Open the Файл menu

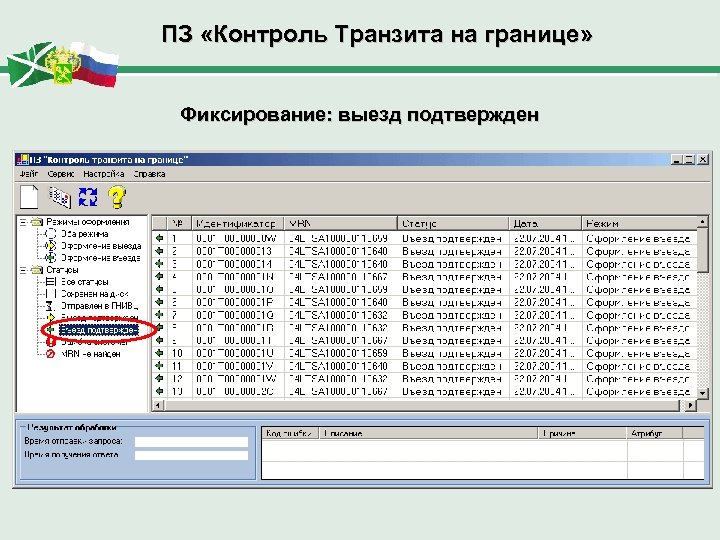coord(28,174)
